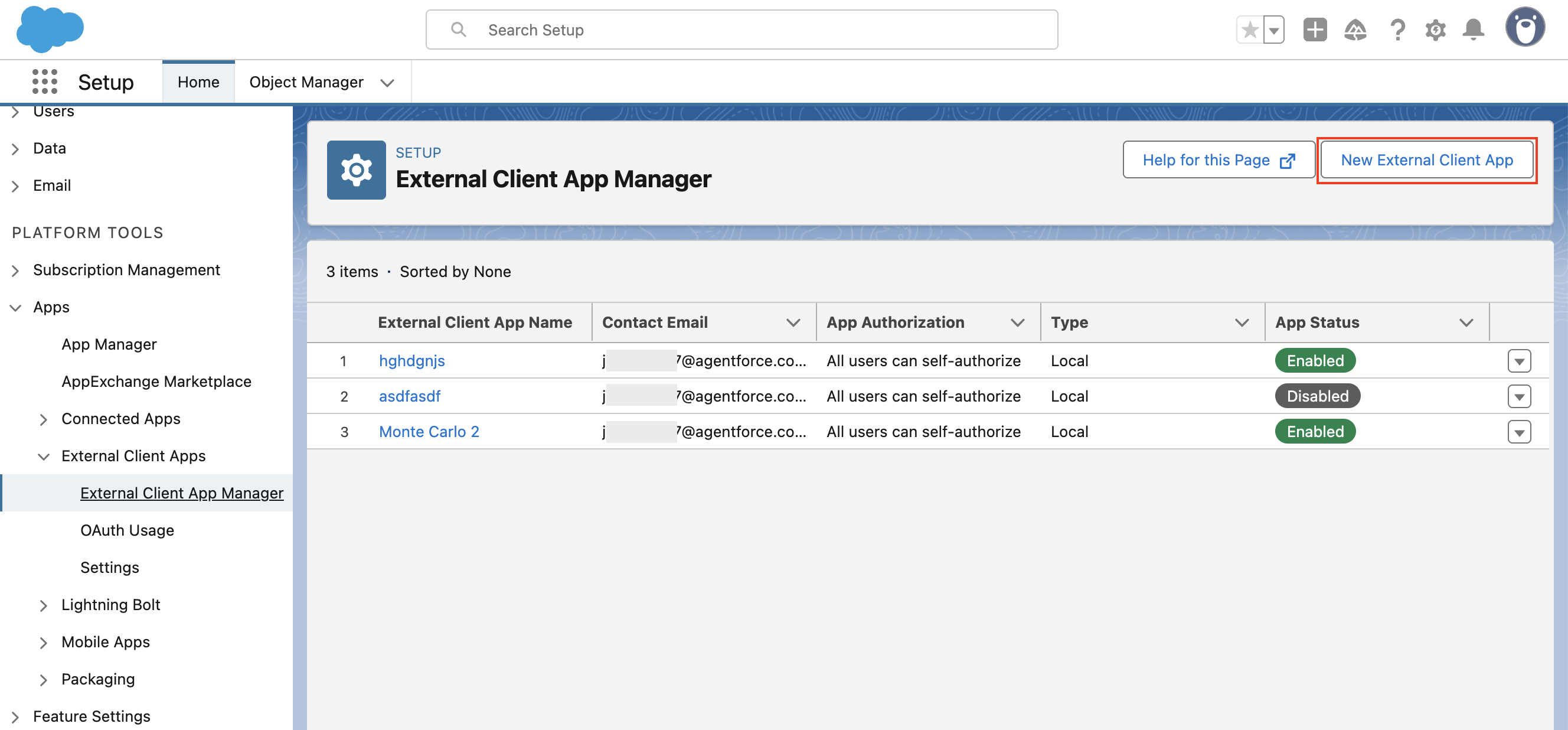Expand the Email tree section
This screenshot has width=1568, height=730.
pos(15,185)
